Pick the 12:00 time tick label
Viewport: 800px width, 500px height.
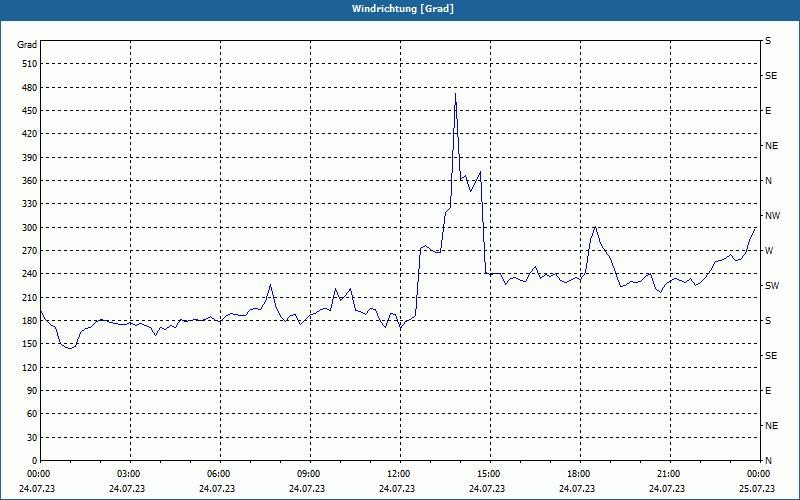pos(400,474)
